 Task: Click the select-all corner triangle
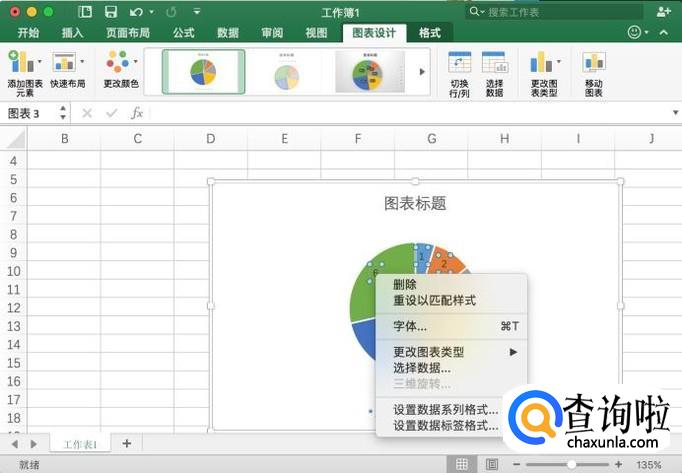click(x=16, y=139)
